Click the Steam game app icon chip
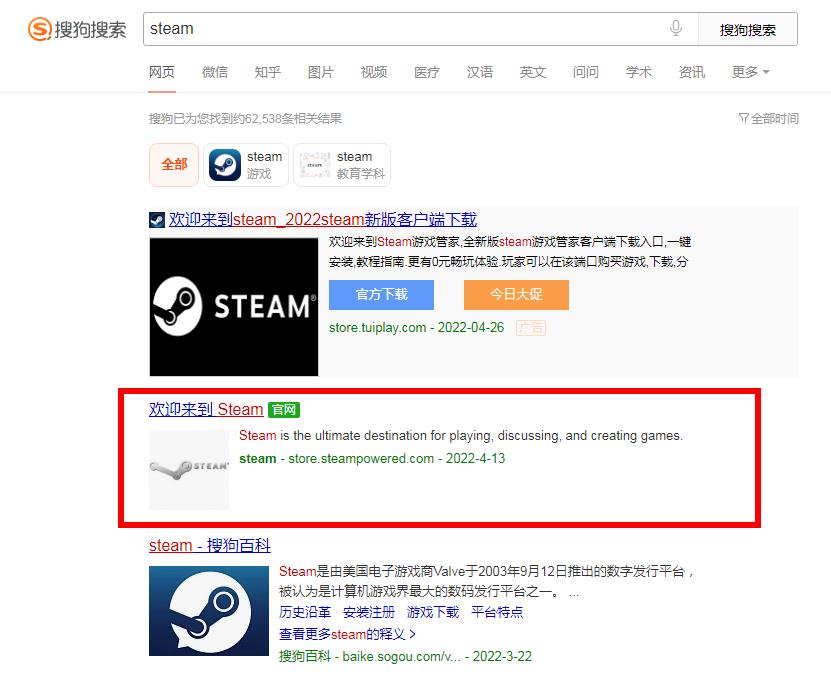Screen dimensions: 831x674 225,165
